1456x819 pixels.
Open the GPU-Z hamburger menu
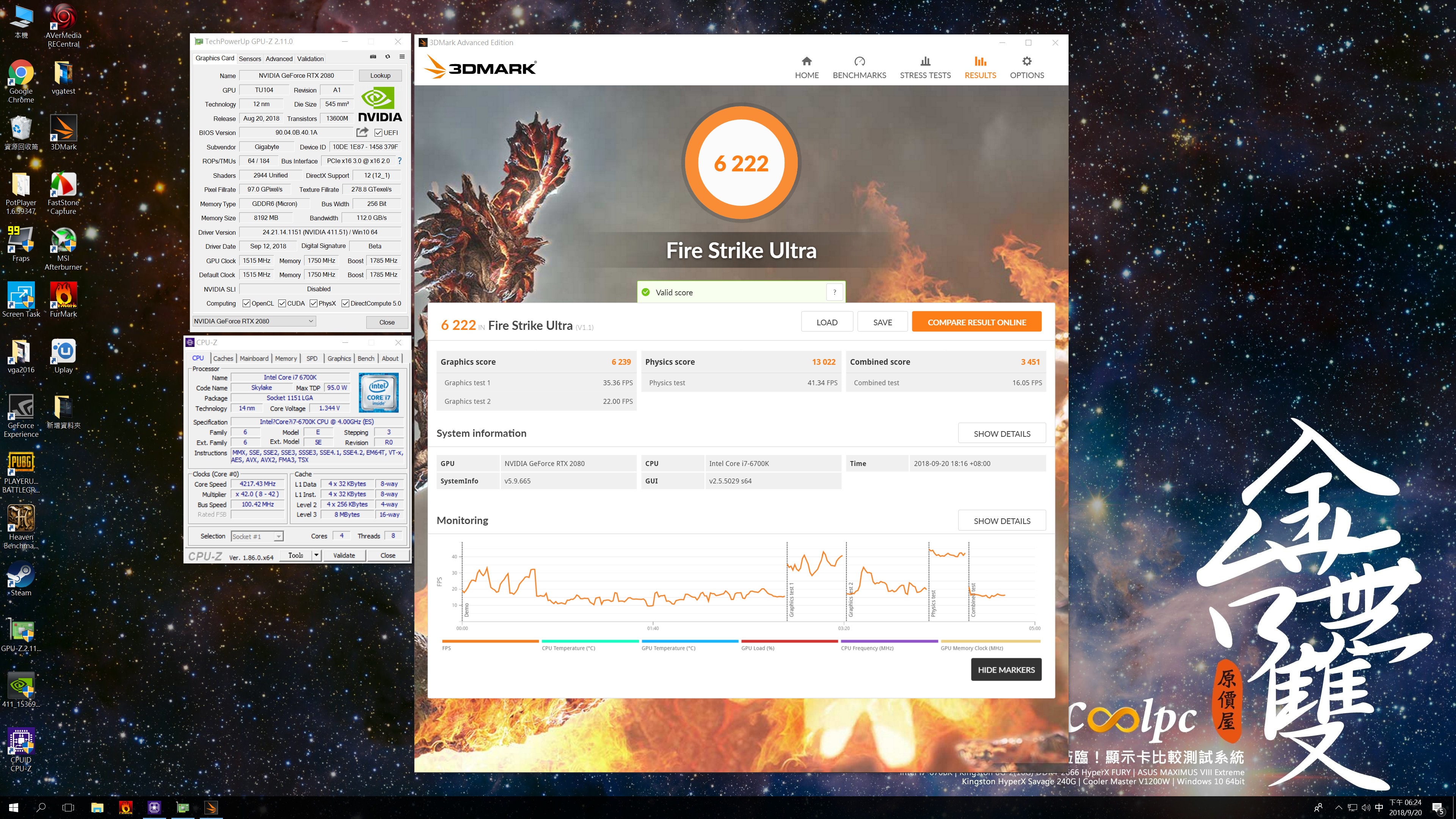click(x=402, y=56)
